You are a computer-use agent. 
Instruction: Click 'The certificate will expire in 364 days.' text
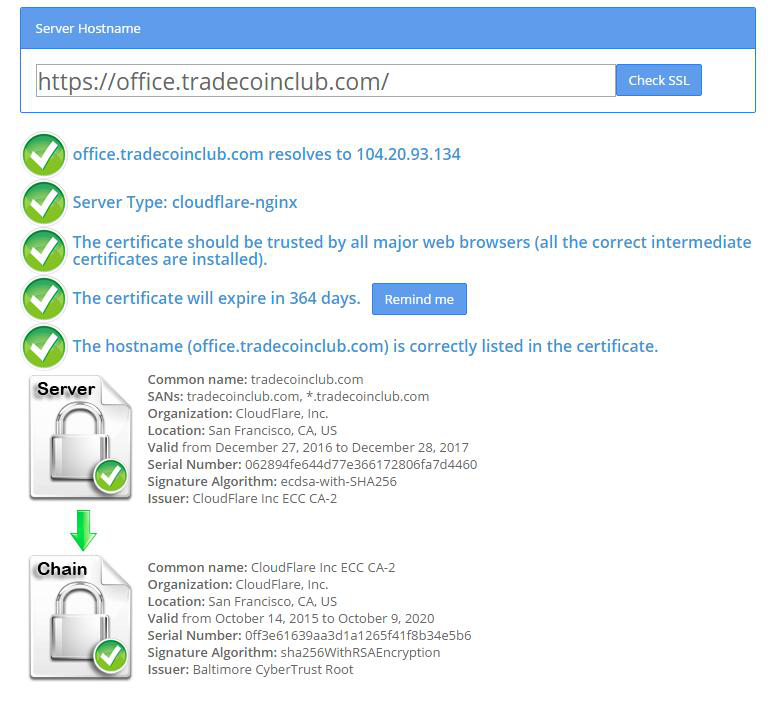[216, 298]
